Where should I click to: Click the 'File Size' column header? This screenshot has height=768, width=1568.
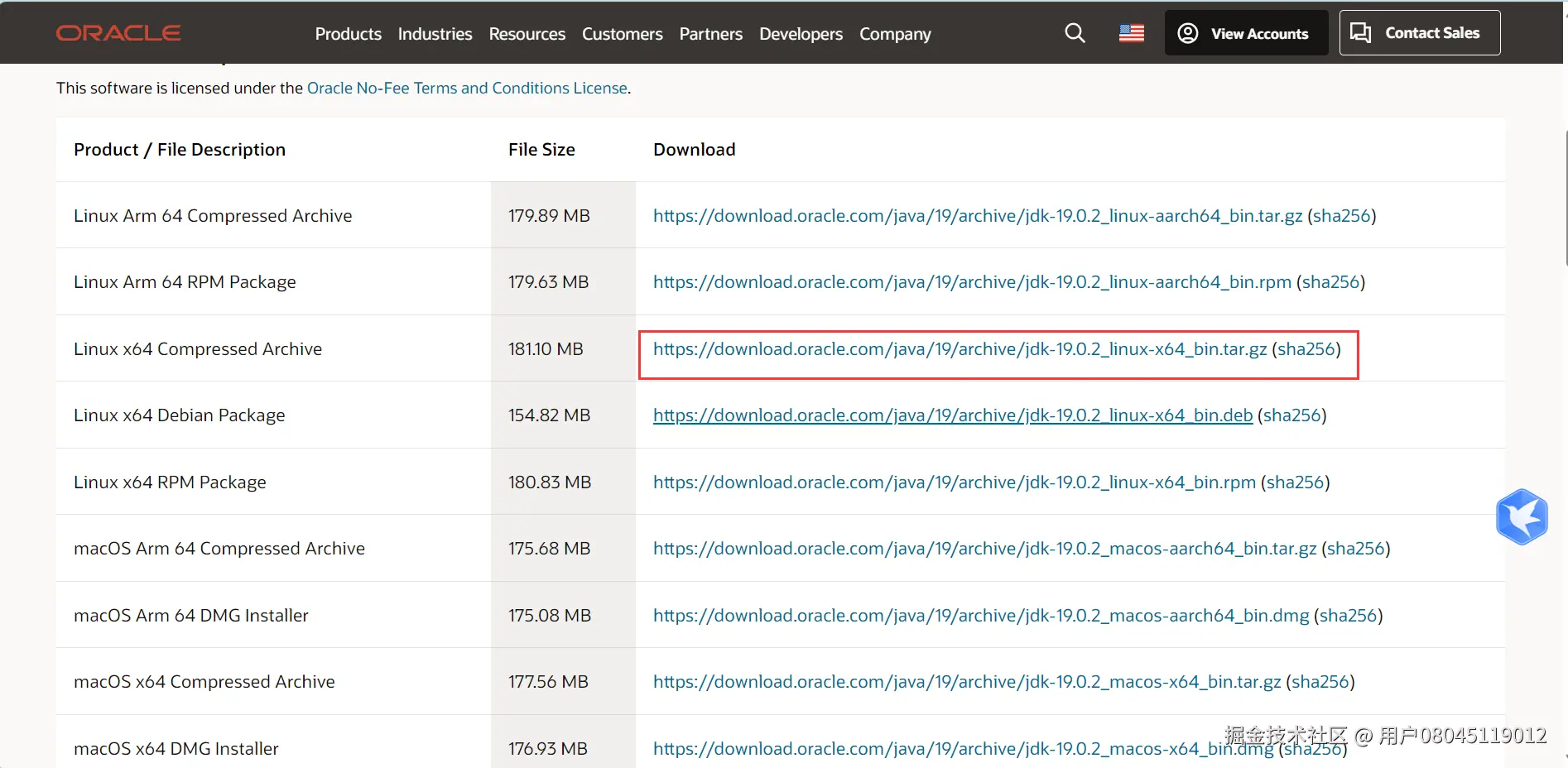point(541,150)
